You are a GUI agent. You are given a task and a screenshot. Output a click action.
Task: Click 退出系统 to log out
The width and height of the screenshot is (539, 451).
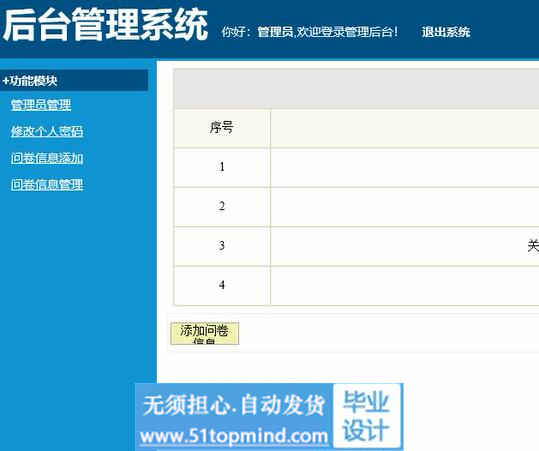click(x=446, y=32)
